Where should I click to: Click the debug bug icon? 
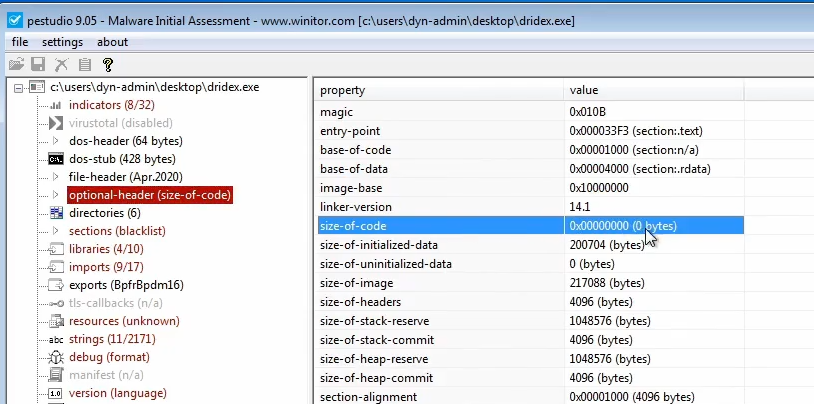point(56,357)
